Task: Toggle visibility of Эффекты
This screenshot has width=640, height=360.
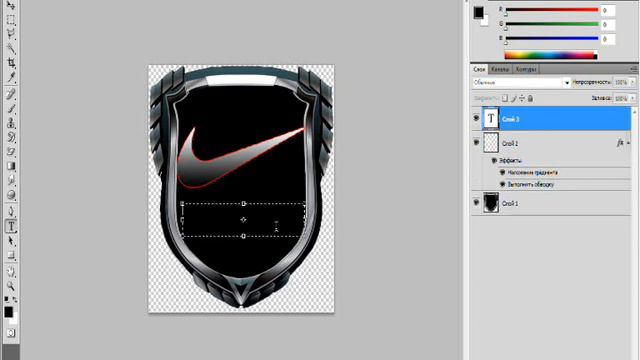Action: pyautogui.click(x=494, y=160)
